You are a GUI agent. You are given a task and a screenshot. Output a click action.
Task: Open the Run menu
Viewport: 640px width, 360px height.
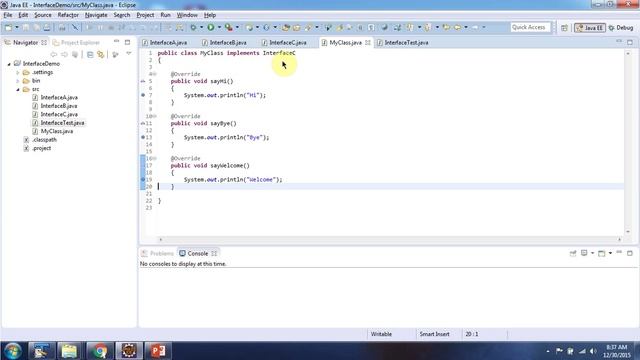coord(165,15)
